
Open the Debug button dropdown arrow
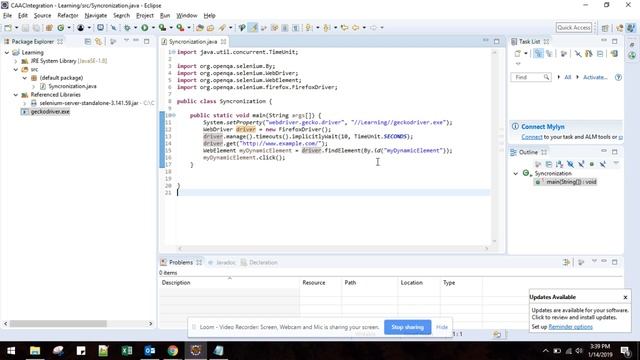pos(136,28)
